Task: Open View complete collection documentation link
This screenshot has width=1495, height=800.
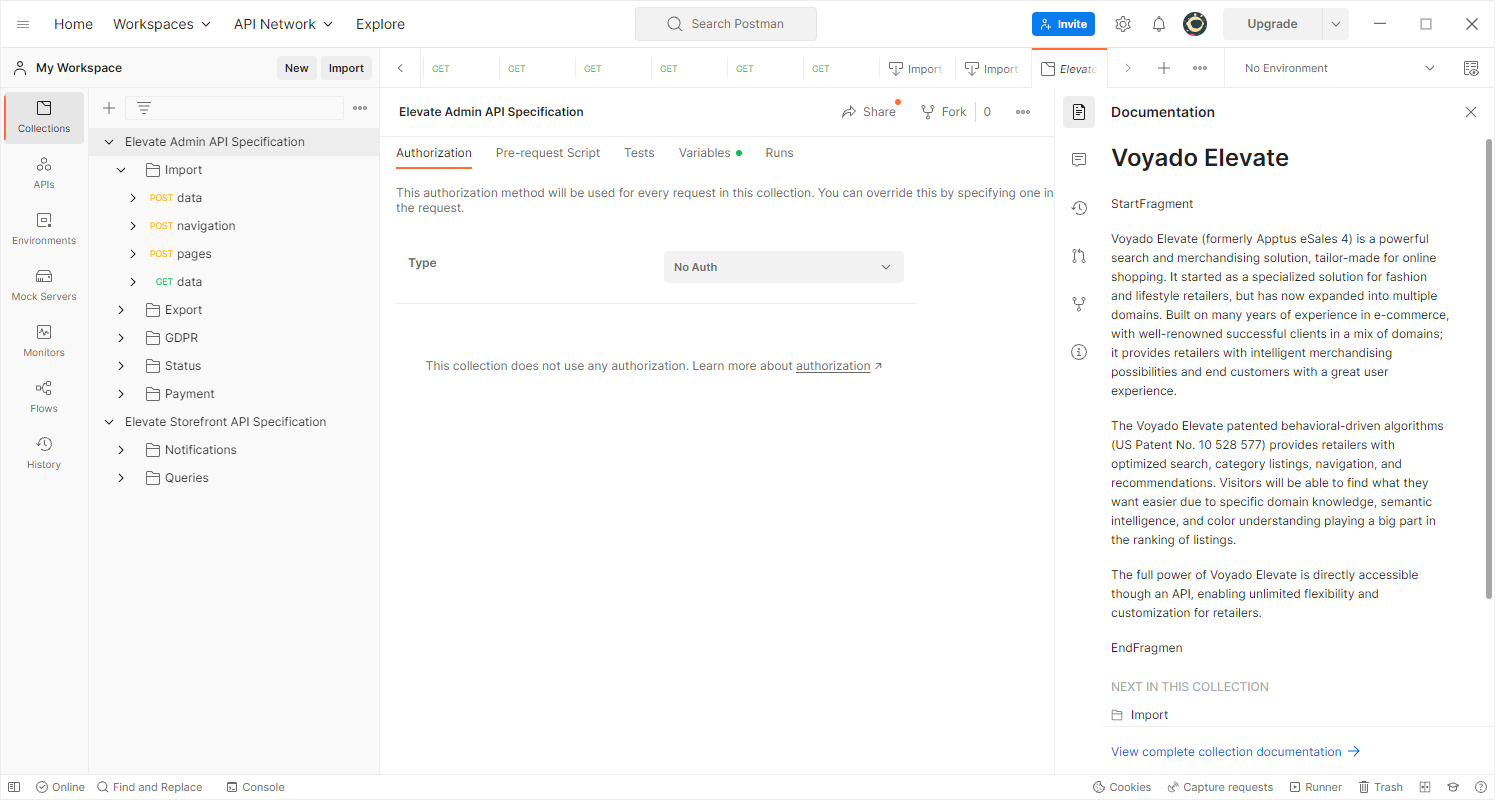Action: pyautogui.click(x=1235, y=752)
